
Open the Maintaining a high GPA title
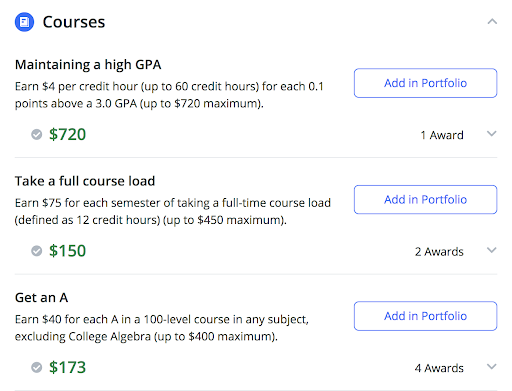(x=88, y=65)
